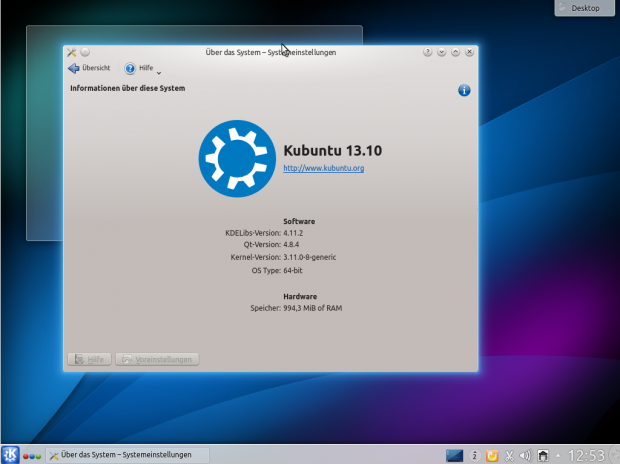This screenshot has width=620, height=464.
Task: Open the window menu tools icon in titlebar
Action: pyautogui.click(x=72, y=52)
